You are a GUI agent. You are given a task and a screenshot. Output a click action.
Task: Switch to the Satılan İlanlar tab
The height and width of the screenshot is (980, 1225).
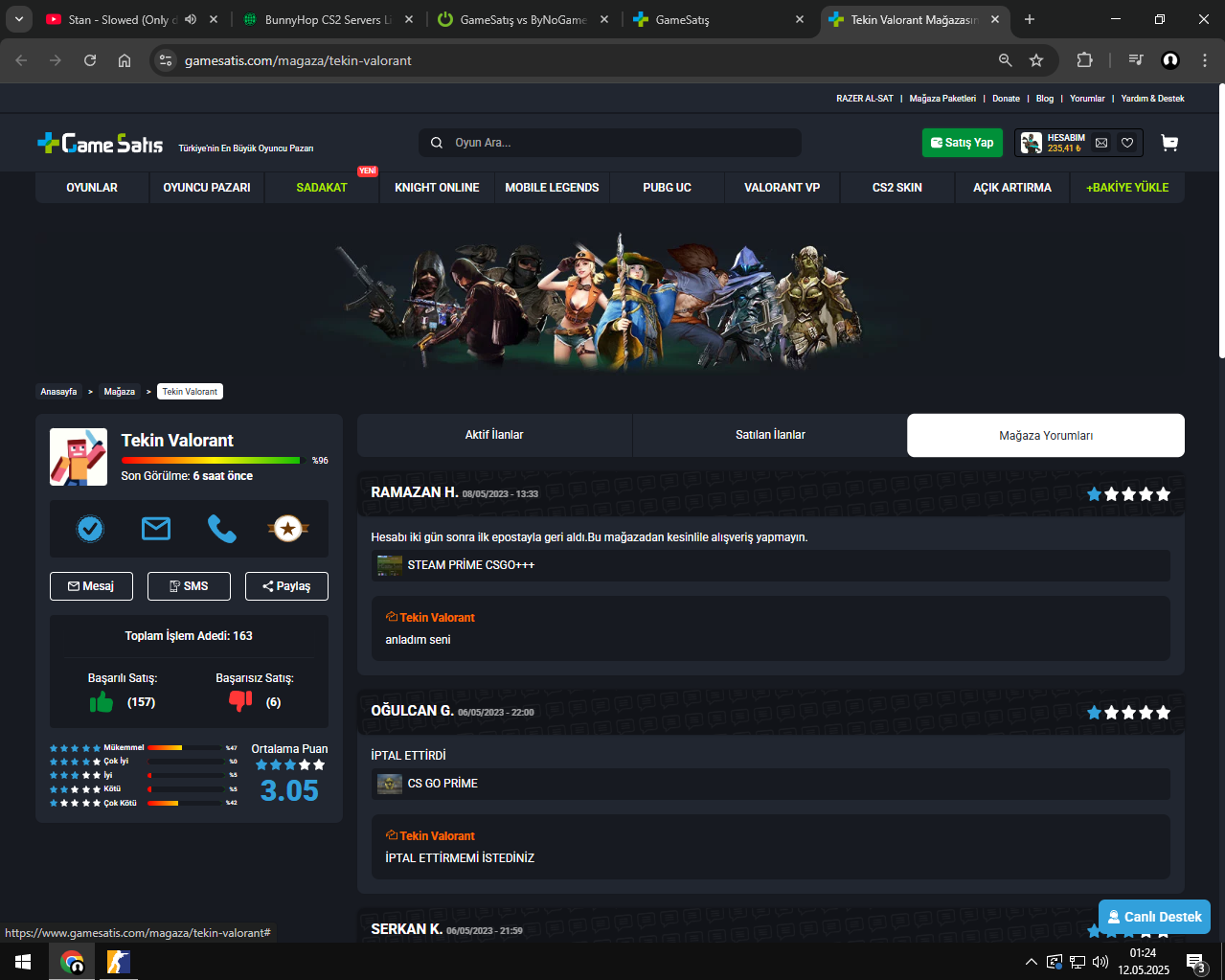coord(770,435)
